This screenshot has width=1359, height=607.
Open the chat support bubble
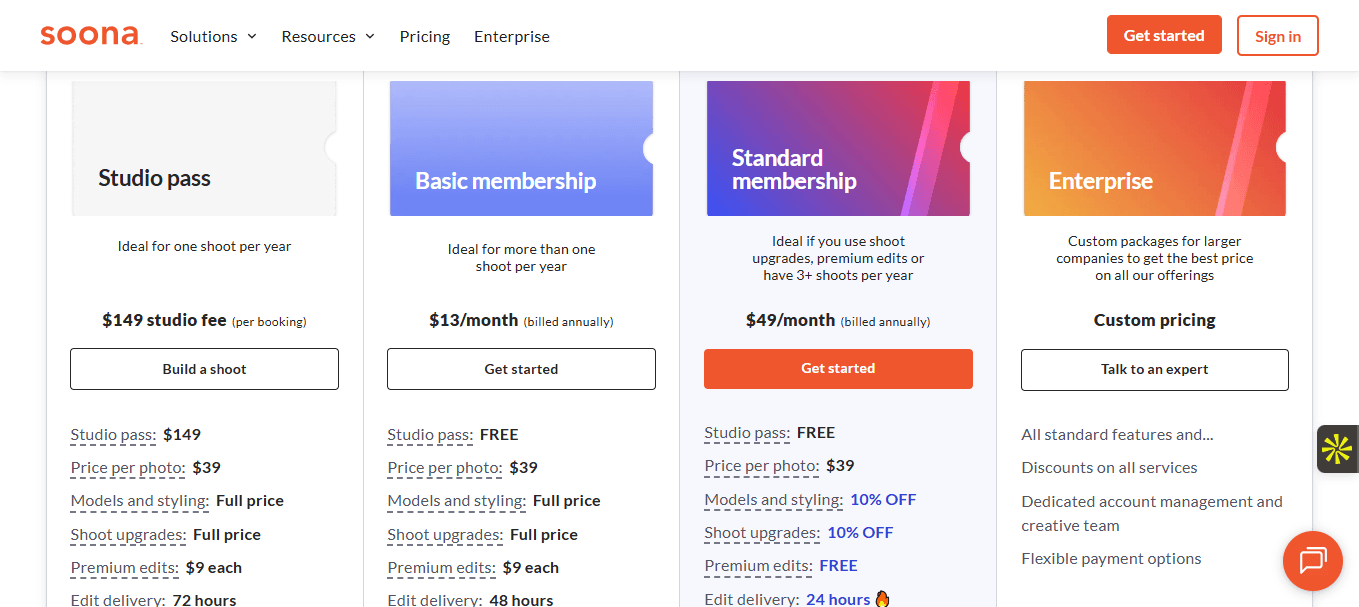1312,561
